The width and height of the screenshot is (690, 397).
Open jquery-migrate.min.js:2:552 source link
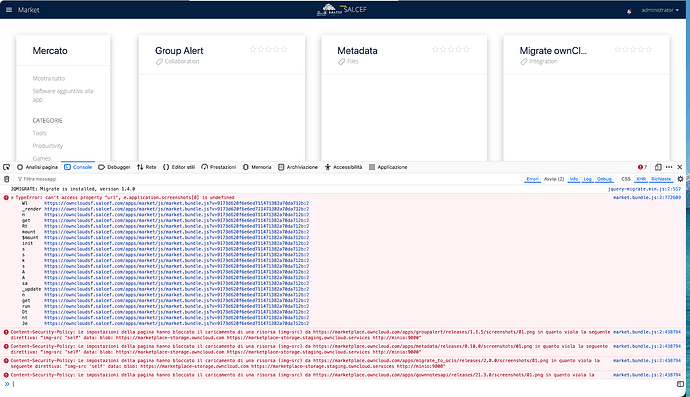click(x=644, y=189)
